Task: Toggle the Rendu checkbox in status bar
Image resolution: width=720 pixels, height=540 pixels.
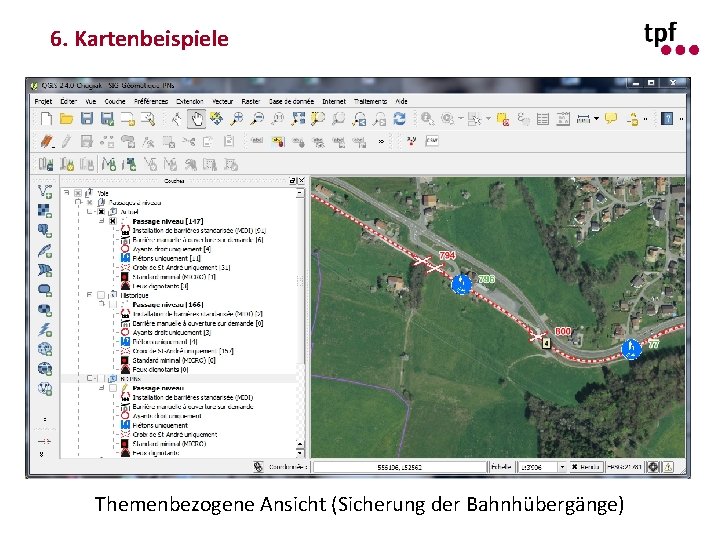Action: click(574, 467)
